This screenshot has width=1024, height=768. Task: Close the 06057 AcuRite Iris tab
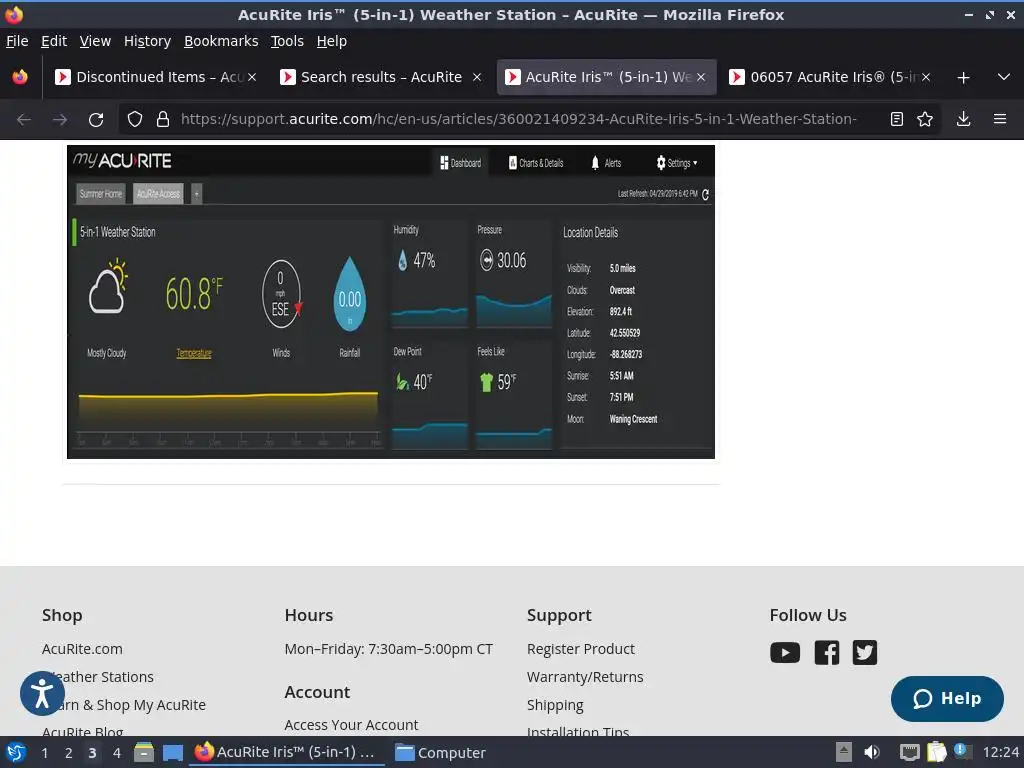[925, 77]
